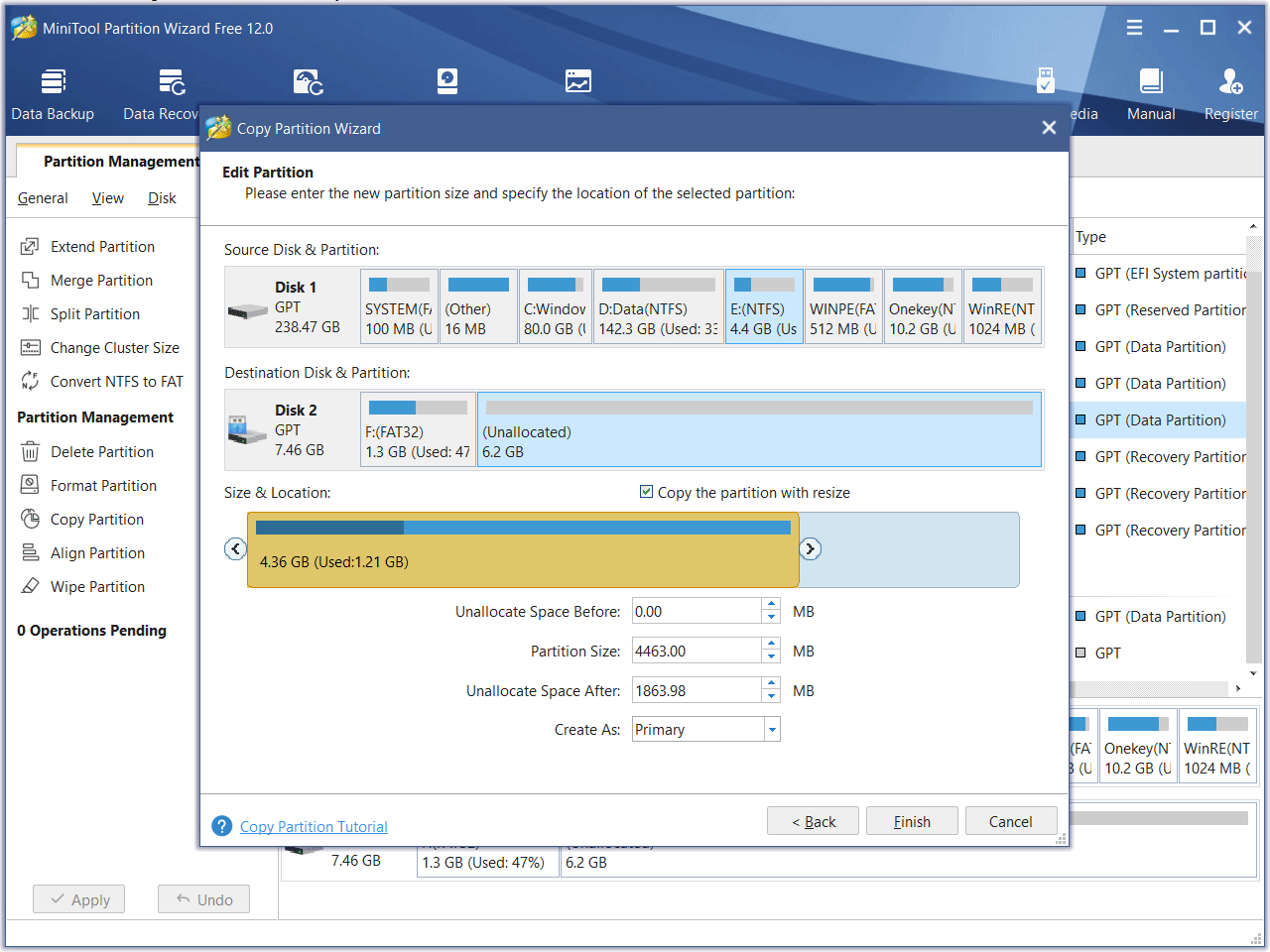This screenshot has width=1270, height=952.
Task: Click the Partition Size input field
Action: click(697, 651)
